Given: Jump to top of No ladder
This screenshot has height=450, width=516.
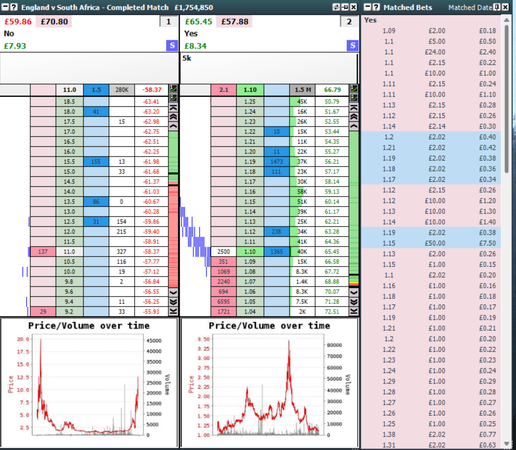Looking at the screenshot, I should click(174, 107).
